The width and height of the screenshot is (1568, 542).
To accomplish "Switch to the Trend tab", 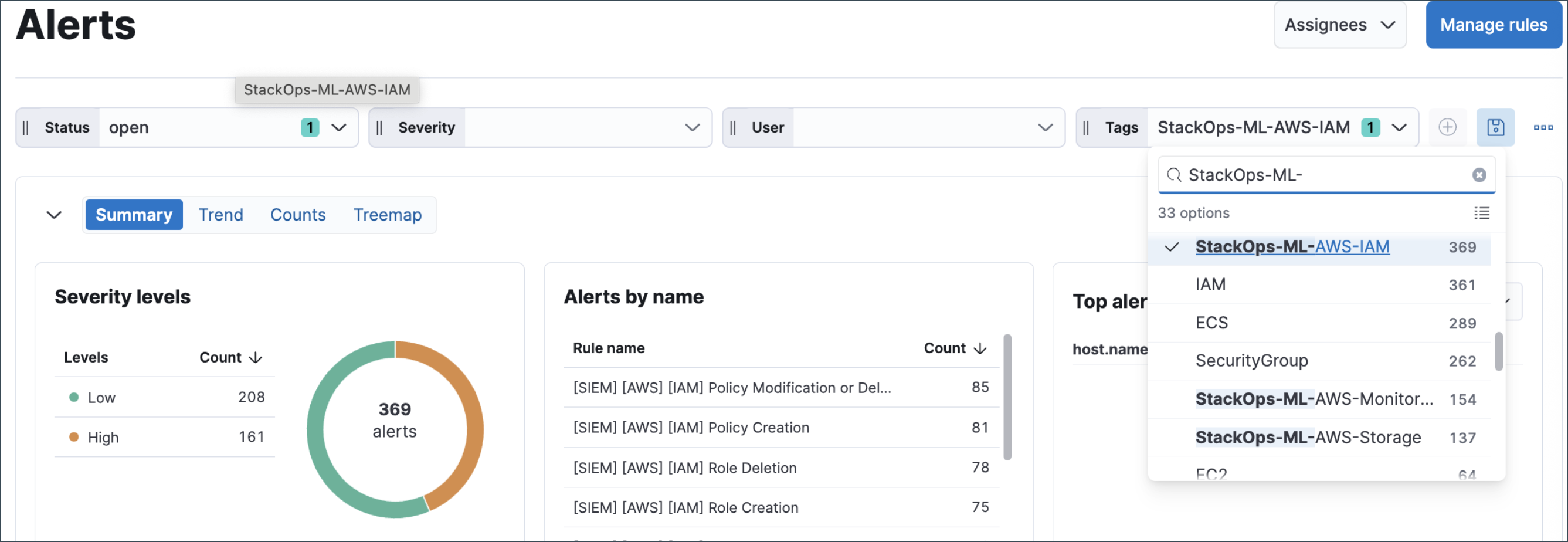I will click(x=220, y=215).
